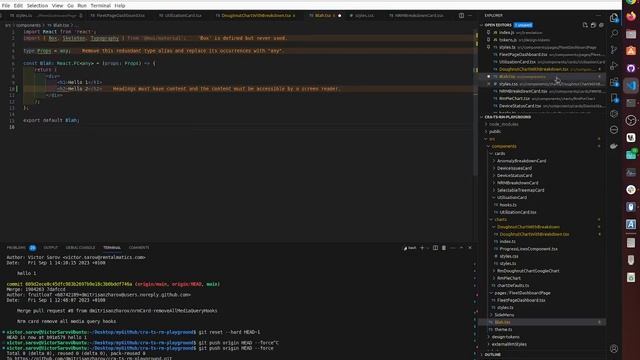Screen dimensions: 640x360
Task: Open the Accounts icon in activity bar
Action: point(614,349)
